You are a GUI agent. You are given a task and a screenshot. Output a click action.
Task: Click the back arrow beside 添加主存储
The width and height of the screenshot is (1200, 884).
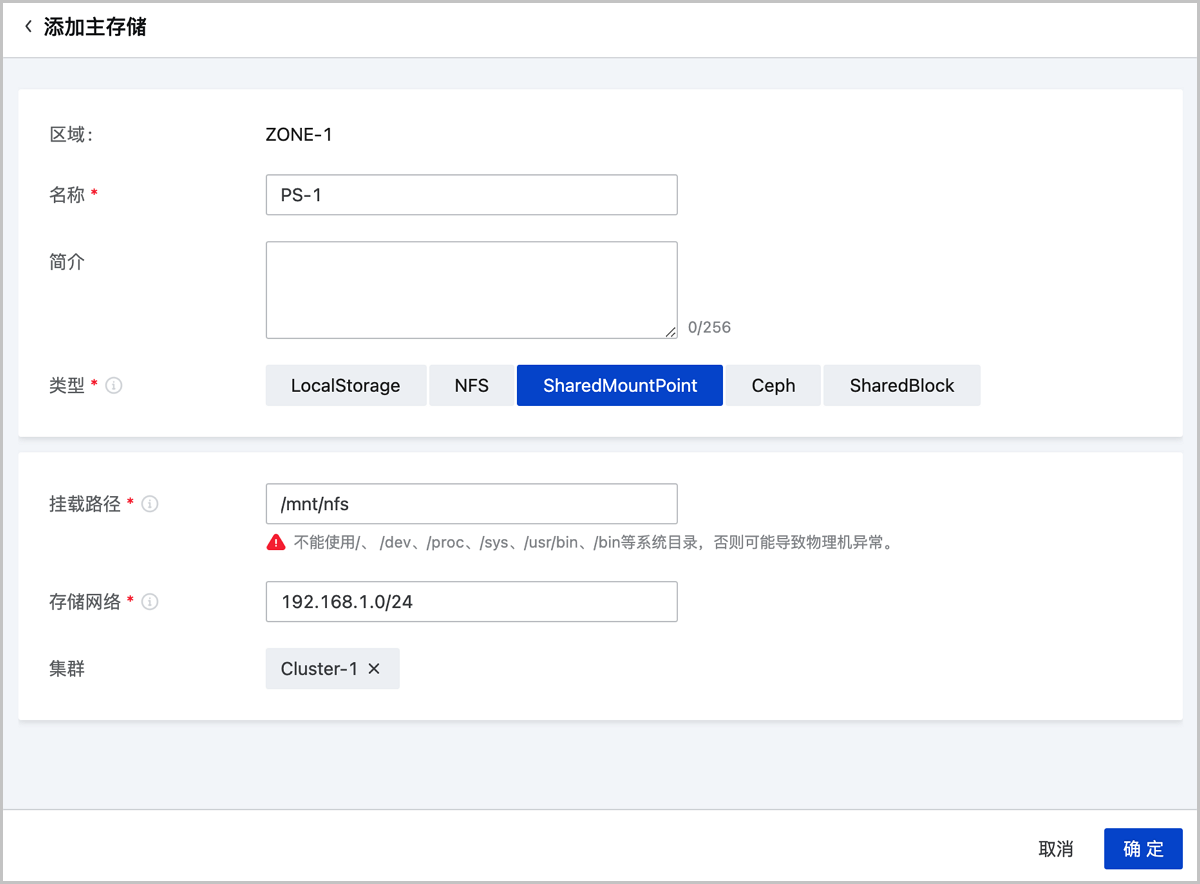click(28, 27)
